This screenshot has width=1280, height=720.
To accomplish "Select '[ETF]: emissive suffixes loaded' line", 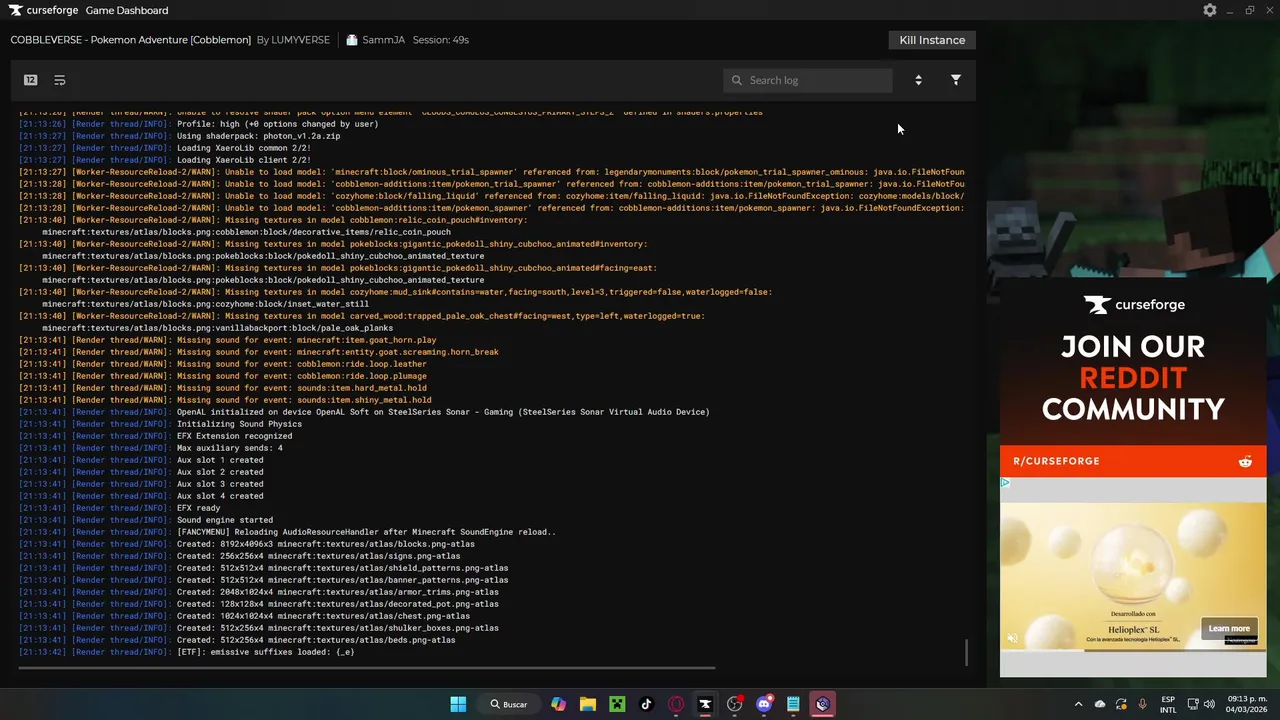I will tap(187, 652).
